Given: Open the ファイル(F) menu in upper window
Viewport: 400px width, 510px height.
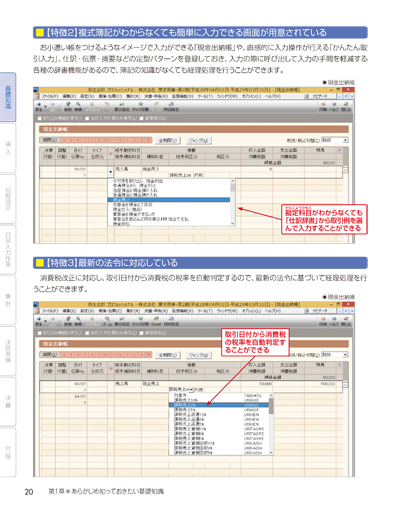Looking at the screenshot, I should point(49,96).
